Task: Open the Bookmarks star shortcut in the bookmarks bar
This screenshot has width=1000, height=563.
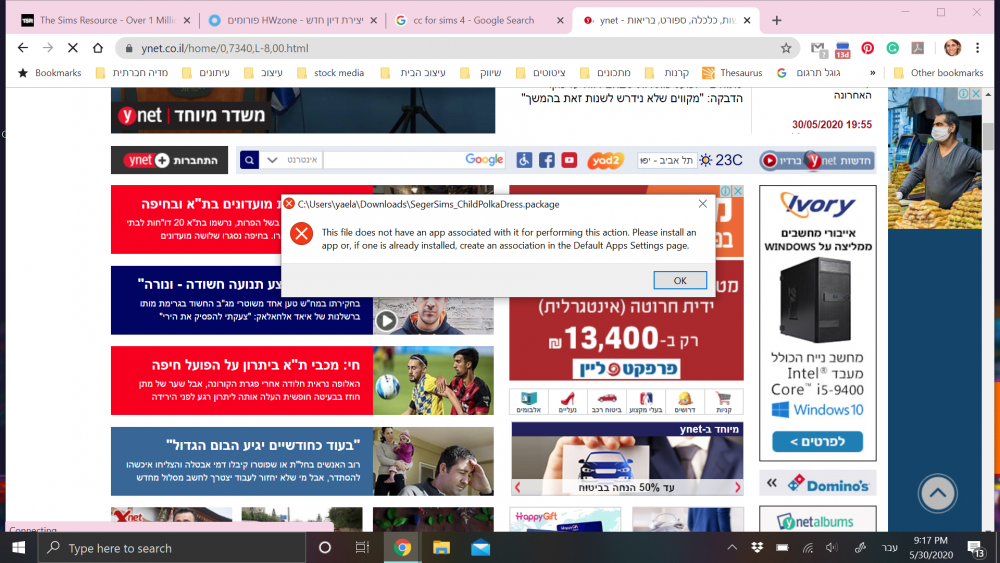Action: tap(50, 73)
